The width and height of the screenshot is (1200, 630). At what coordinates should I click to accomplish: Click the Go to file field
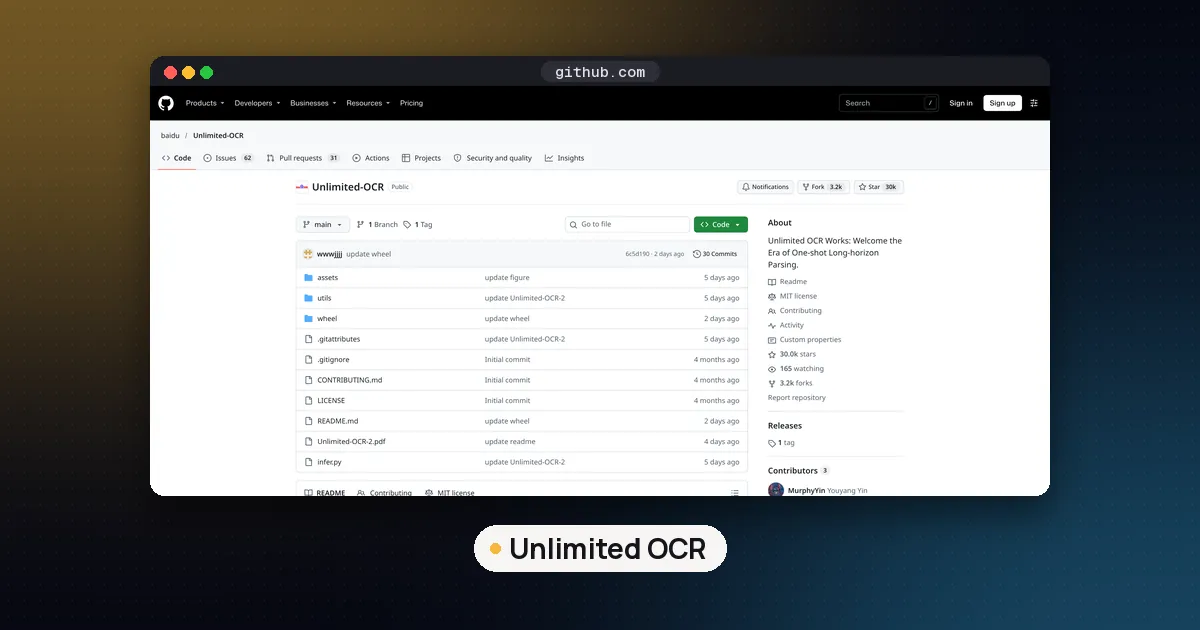627,225
